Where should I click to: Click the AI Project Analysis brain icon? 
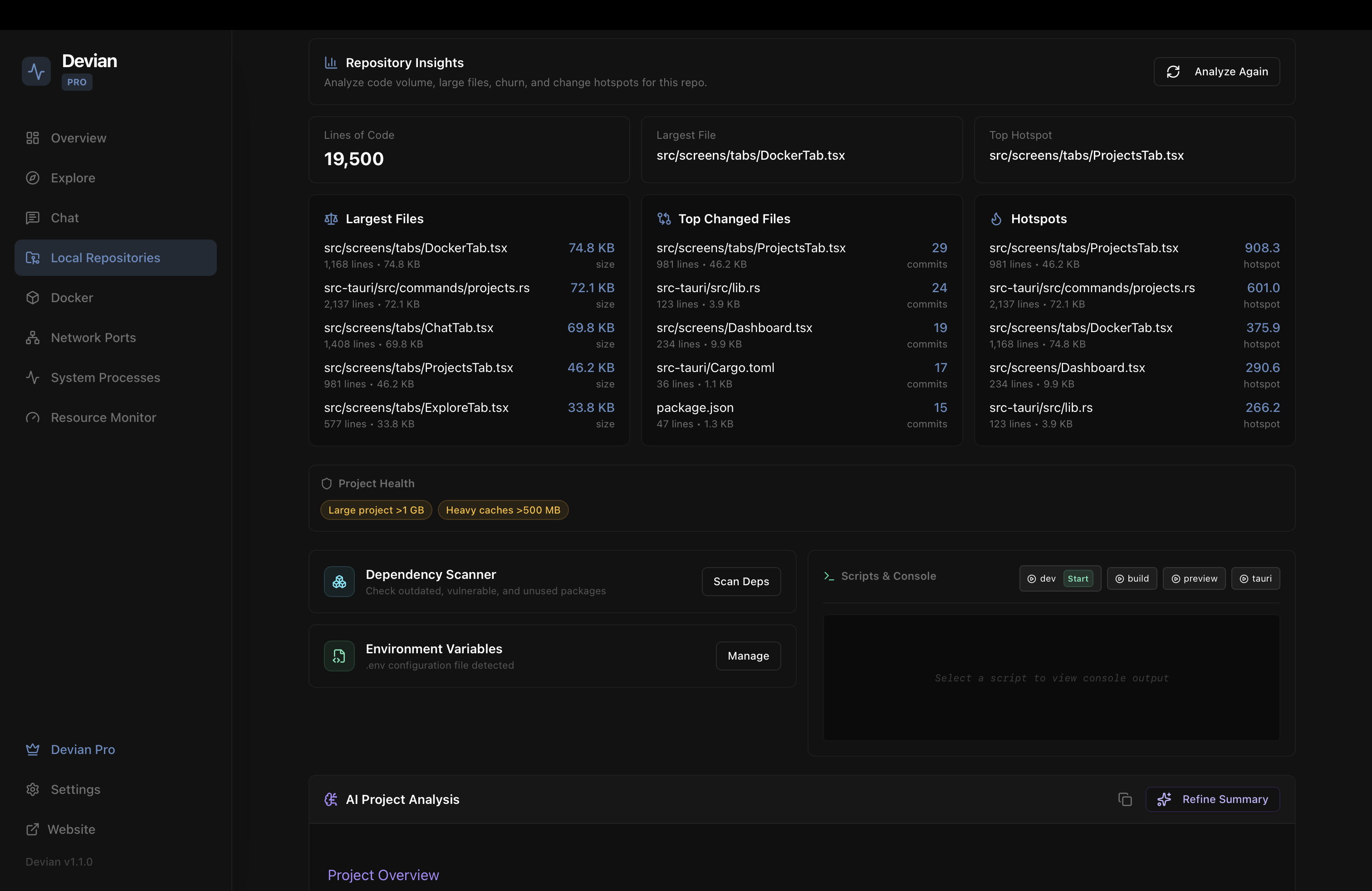[x=331, y=799]
